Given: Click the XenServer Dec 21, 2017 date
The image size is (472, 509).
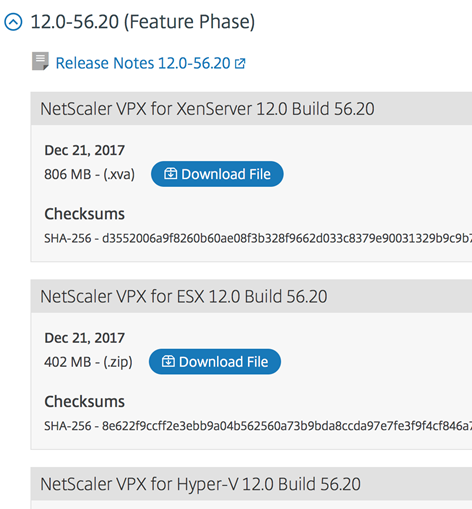Looking at the screenshot, I should [85, 150].
